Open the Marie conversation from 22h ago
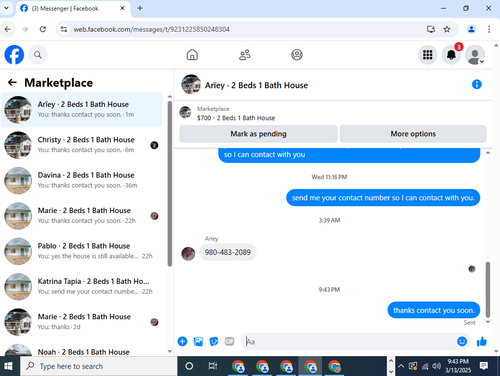500x376 pixels. 81,216
